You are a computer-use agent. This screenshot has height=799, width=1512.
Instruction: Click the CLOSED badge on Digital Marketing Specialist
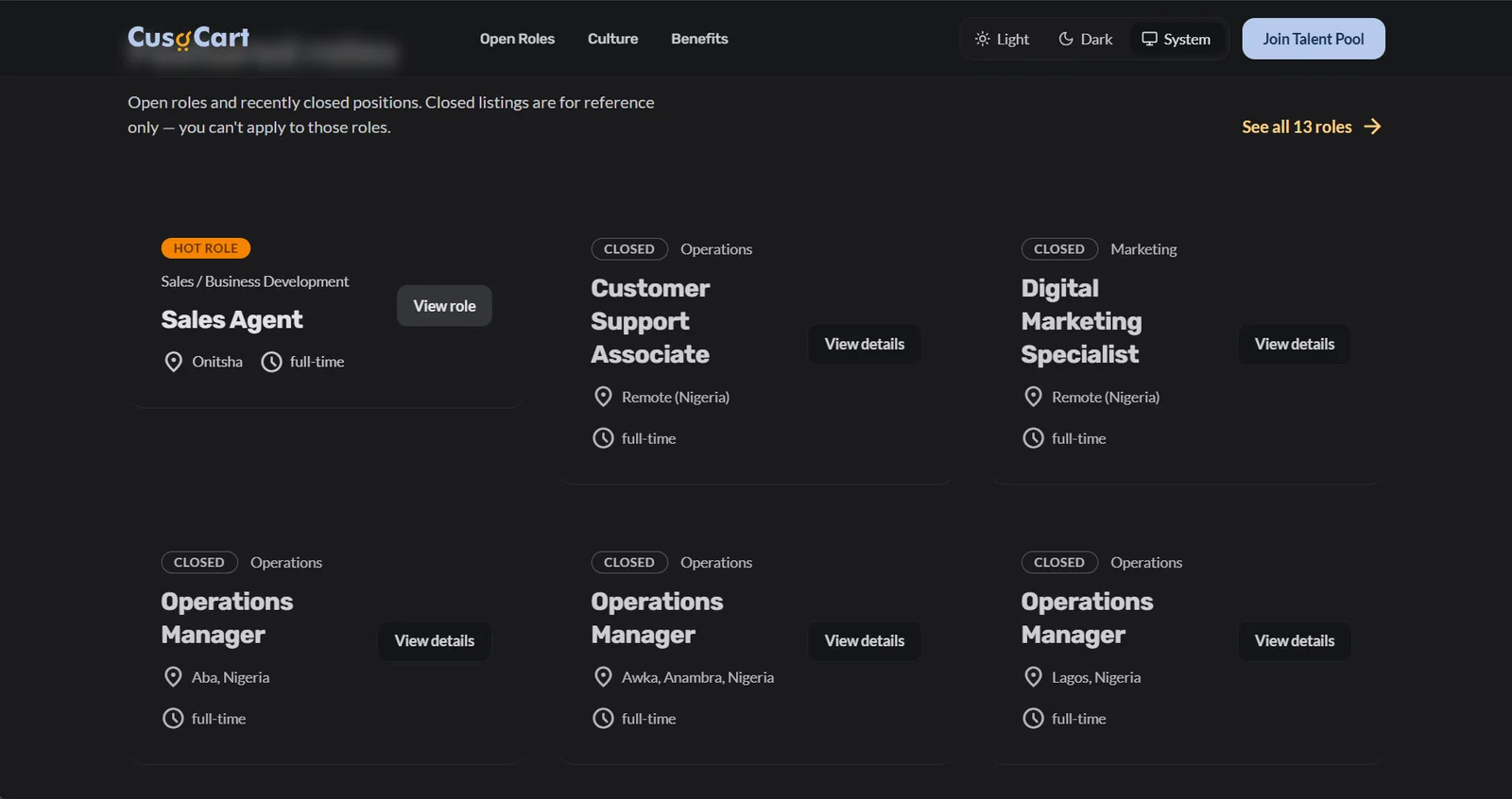pos(1059,249)
